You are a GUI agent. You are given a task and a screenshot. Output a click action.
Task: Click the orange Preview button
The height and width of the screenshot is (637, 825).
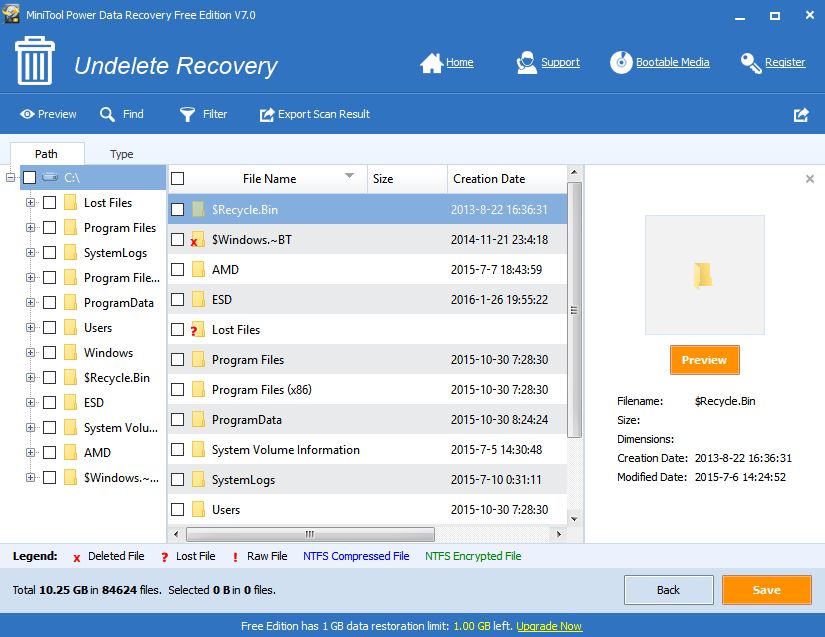(705, 360)
